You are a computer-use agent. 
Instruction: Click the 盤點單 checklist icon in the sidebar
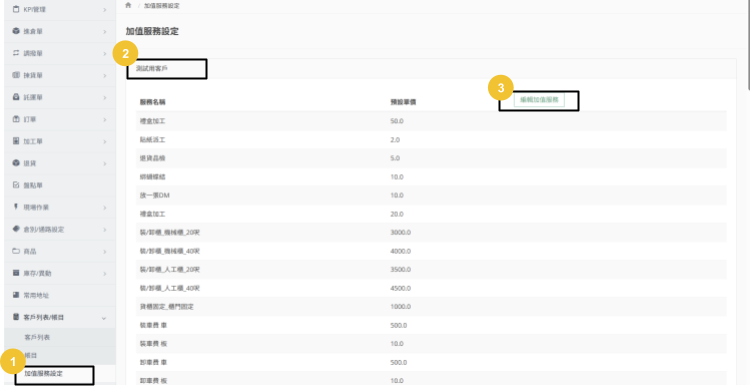click(x=16, y=185)
